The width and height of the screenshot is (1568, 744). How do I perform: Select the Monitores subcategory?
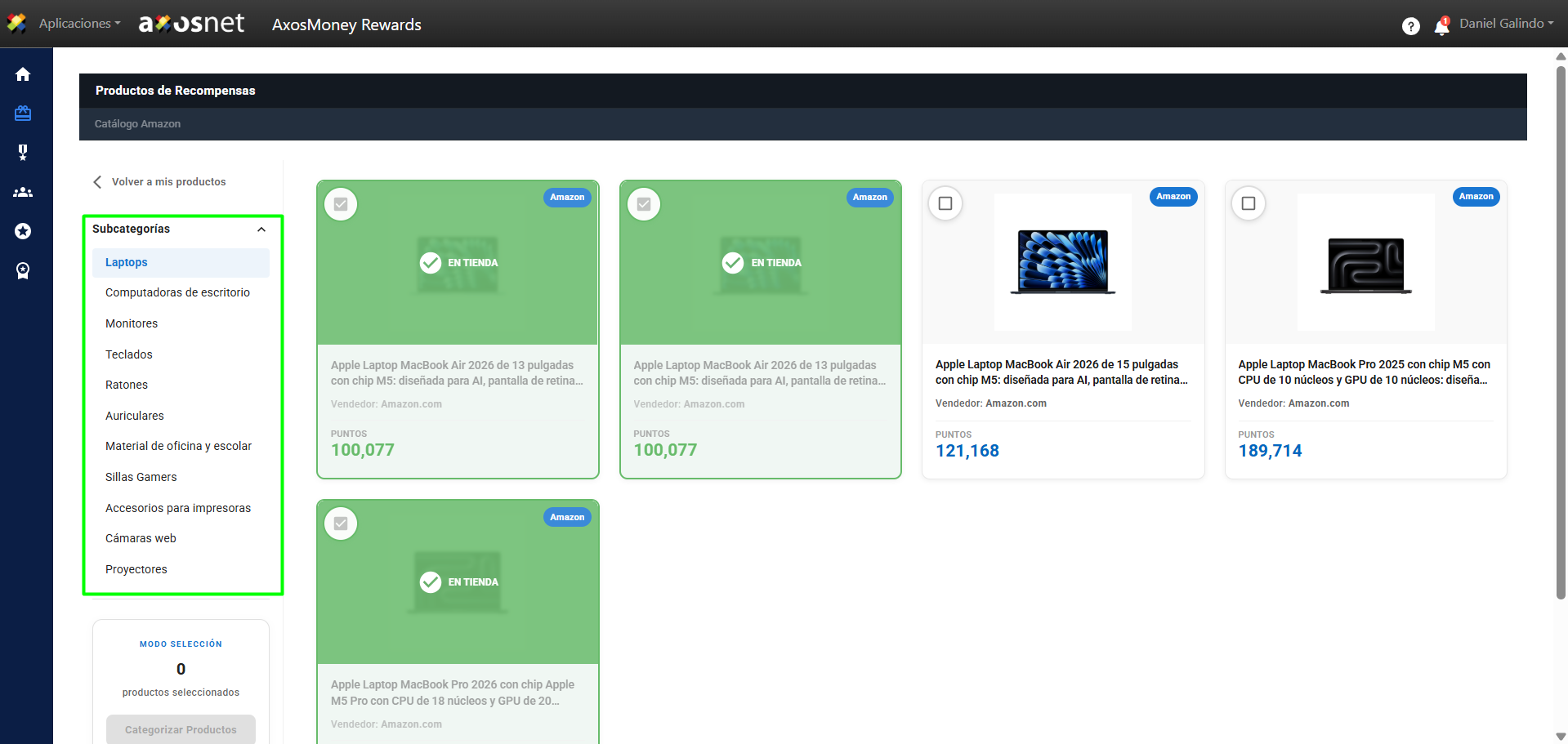pos(132,323)
